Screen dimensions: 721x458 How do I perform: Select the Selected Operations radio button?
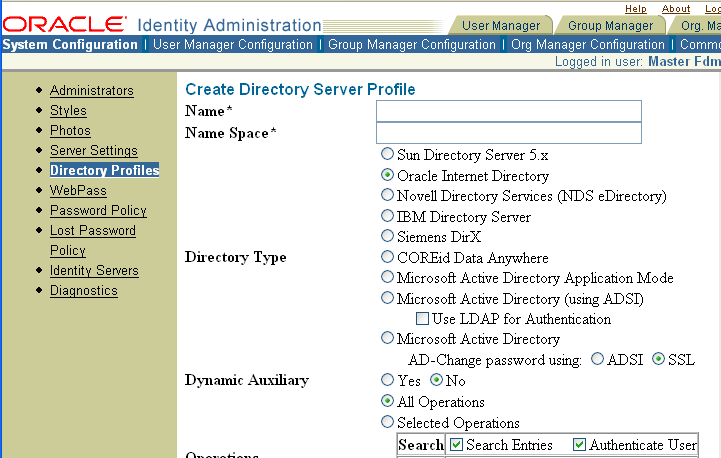[x=387, y=422]
